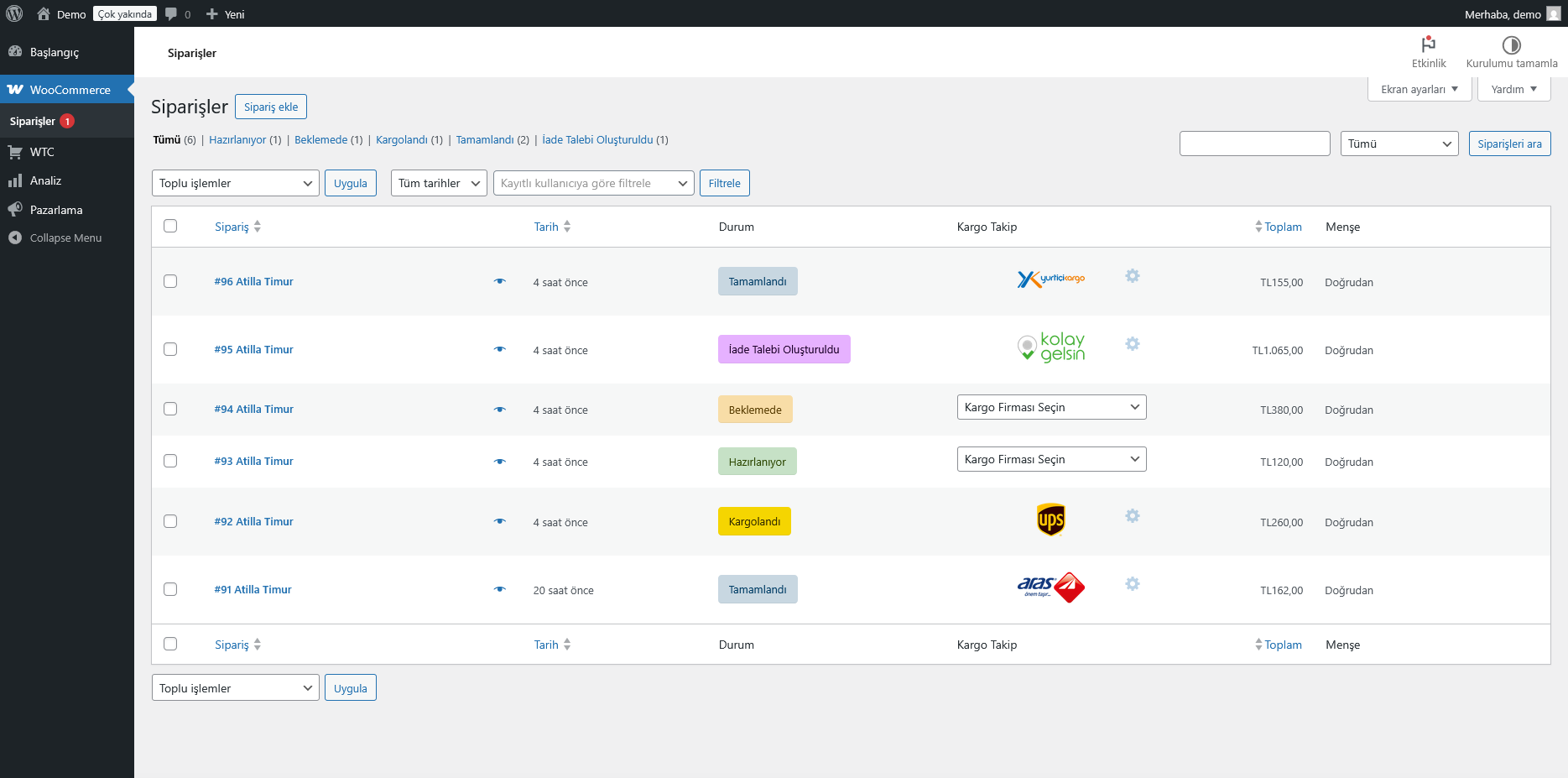Click the Pazarlama megaphone icon
The width and height of the screenshot is (1568, 778).
click(x=15, y=209)
